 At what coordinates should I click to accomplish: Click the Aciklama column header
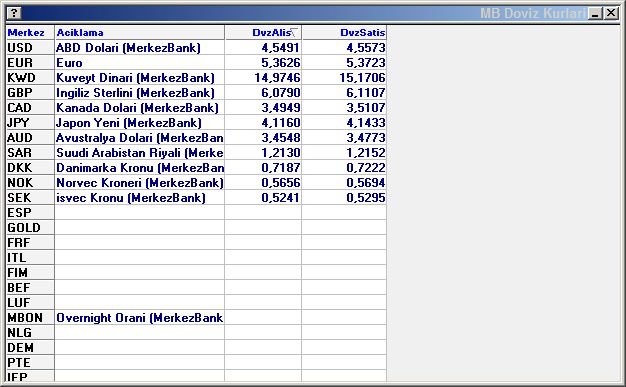pyautogui.click(x=140, y=32)
